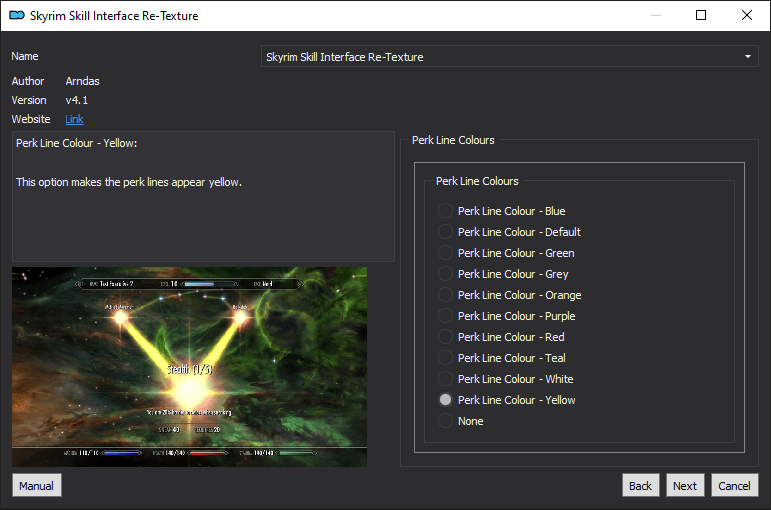Click the Manual button

click(37, 485)
